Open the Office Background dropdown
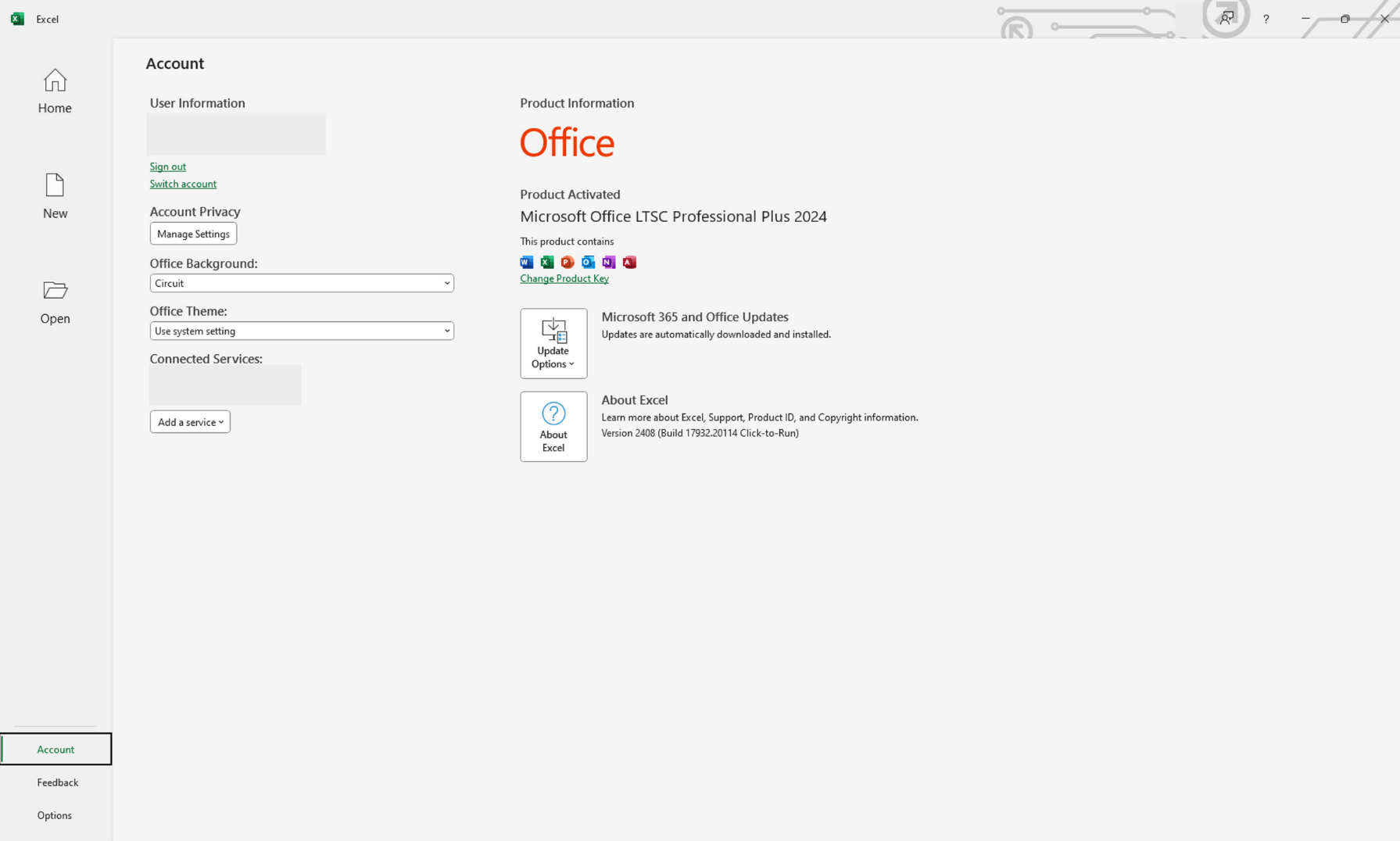The width and height of the screenshot is (1400, 841). (301, 284)
